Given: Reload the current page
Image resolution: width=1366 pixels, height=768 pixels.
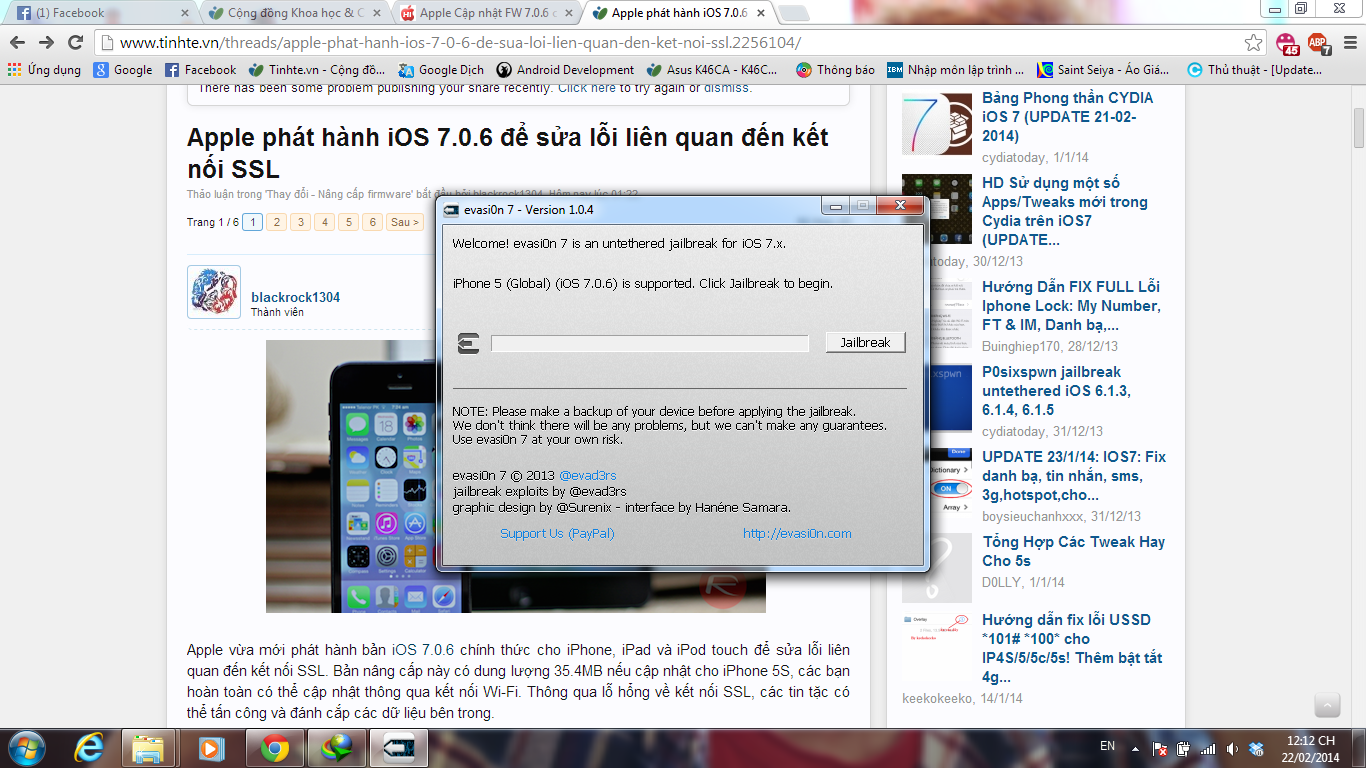Looking at the screenshot, I should click(75, 42).
